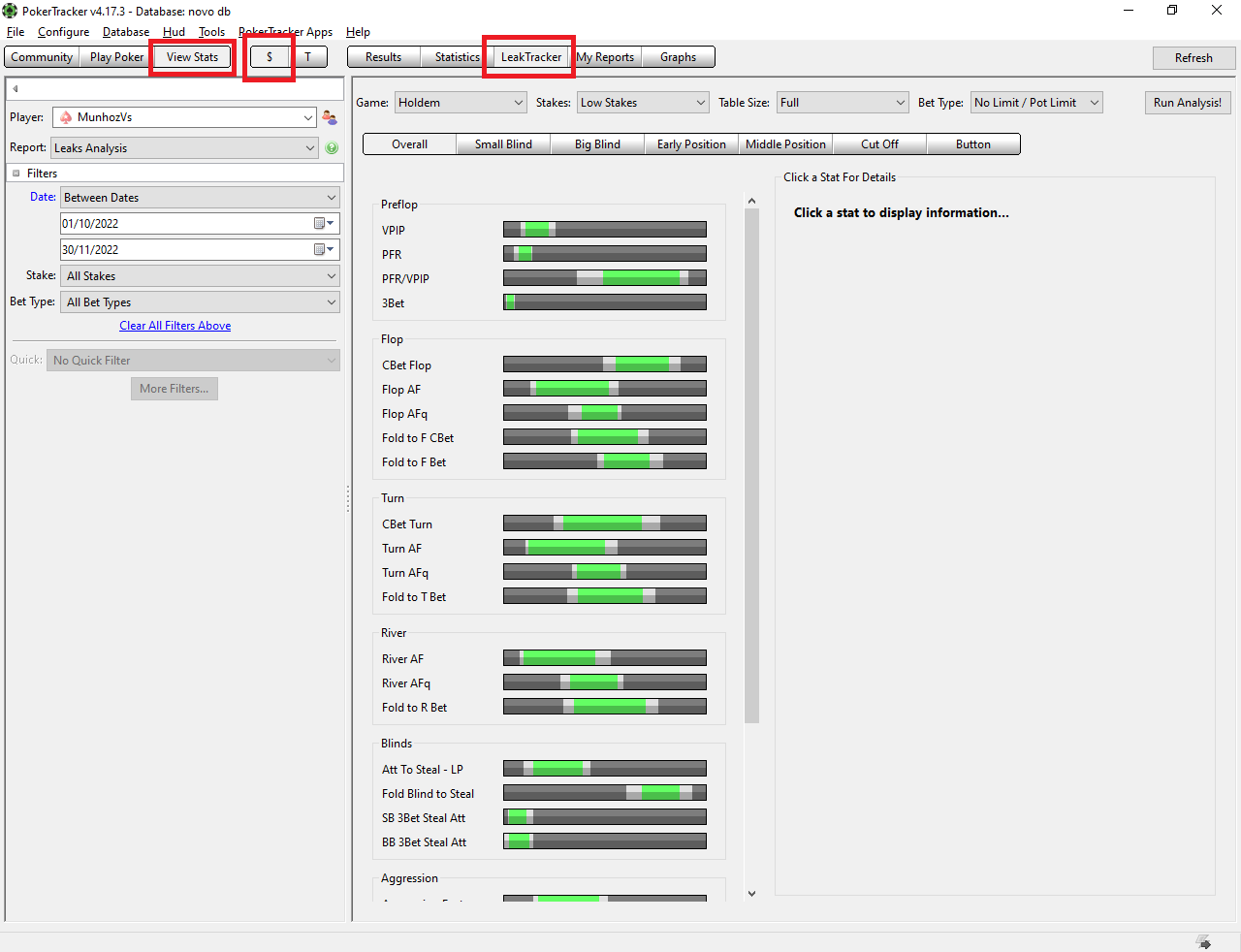Image resolution: width=1241 pixels, height=952 pixels.
Task: Open the Report dropdown showing Leaks Analysis
Action: pos(184,148)
